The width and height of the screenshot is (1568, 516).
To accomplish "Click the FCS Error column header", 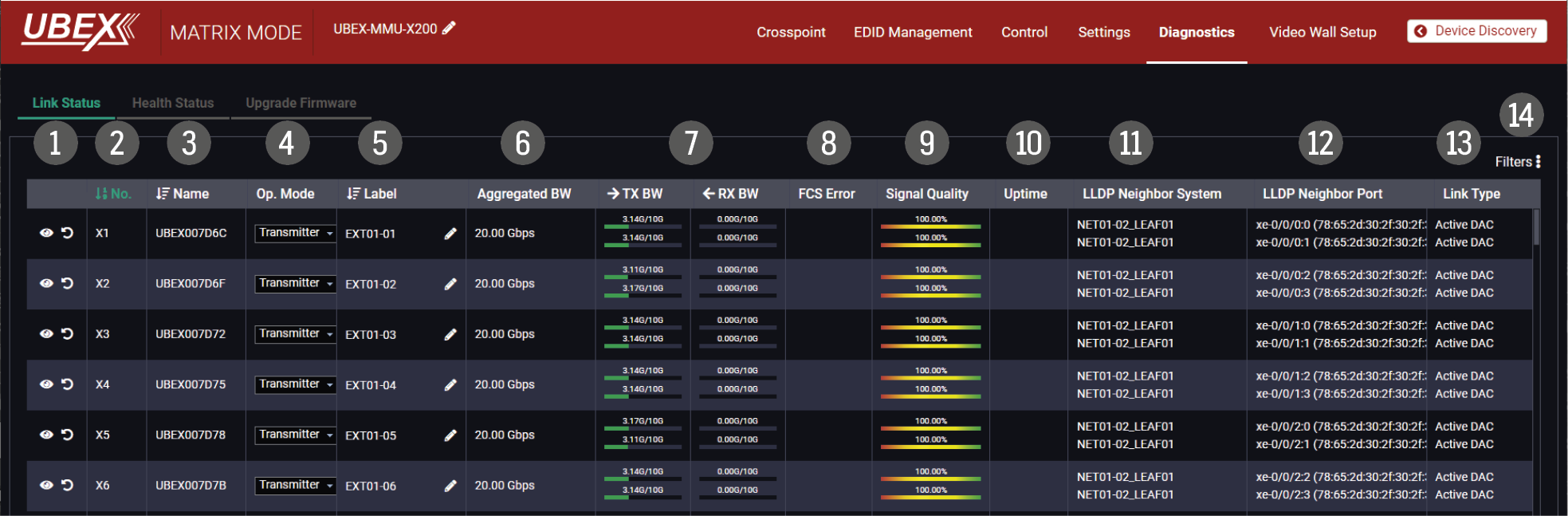I will (x=827, y=194).
